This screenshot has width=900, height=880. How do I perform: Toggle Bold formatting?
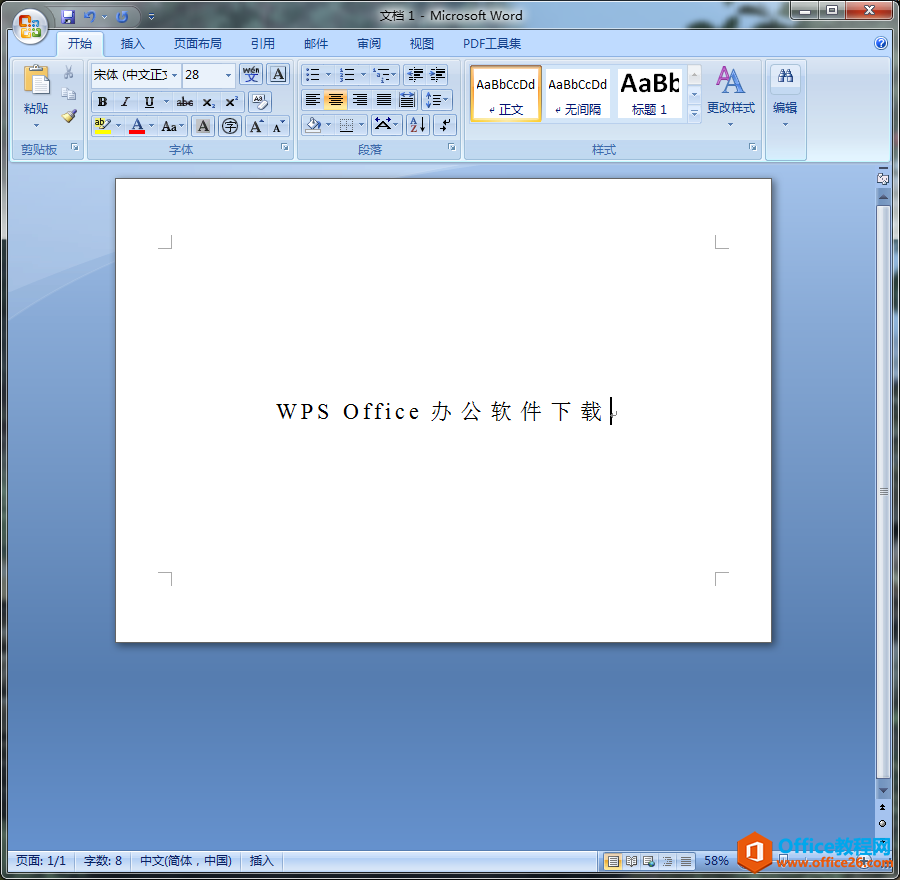tap(102, 102)
